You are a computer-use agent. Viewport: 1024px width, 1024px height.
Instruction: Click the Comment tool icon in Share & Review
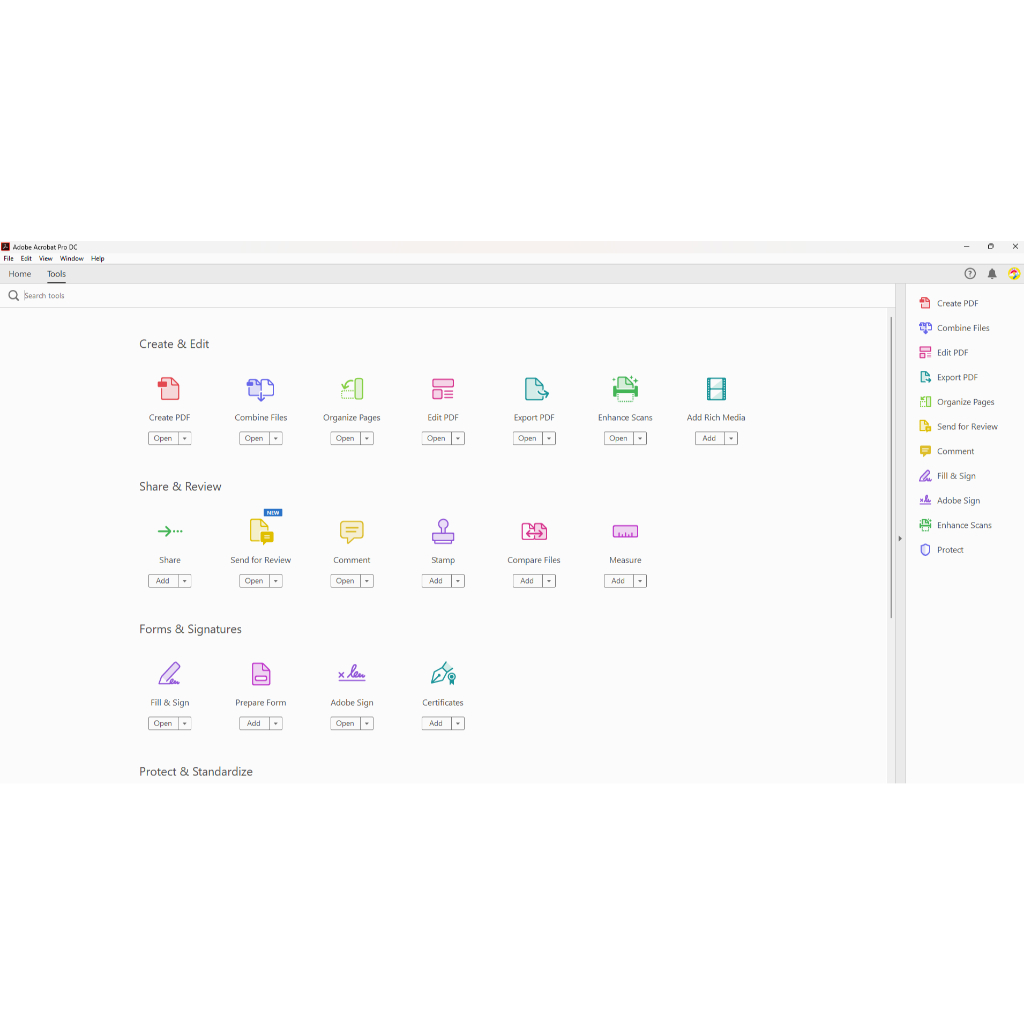pos(351,532)
